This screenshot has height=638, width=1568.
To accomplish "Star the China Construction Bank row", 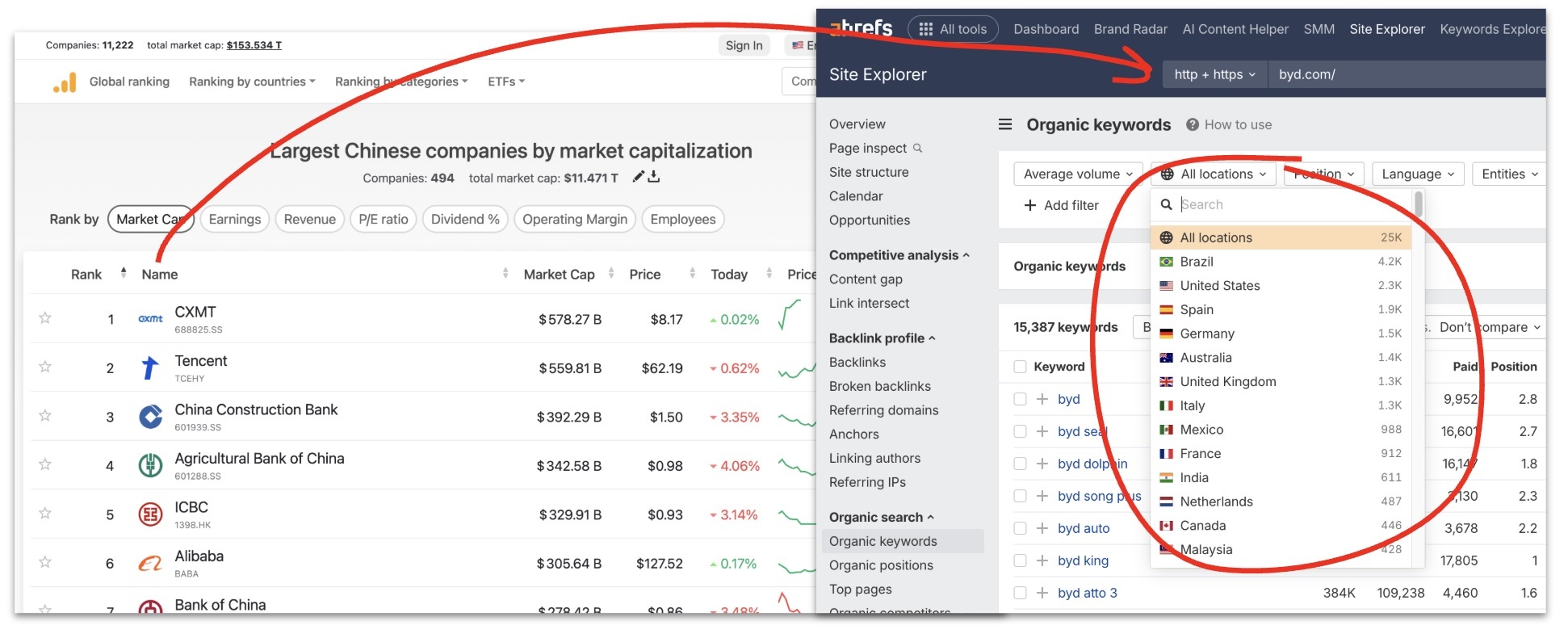I will tap(45, 416).
